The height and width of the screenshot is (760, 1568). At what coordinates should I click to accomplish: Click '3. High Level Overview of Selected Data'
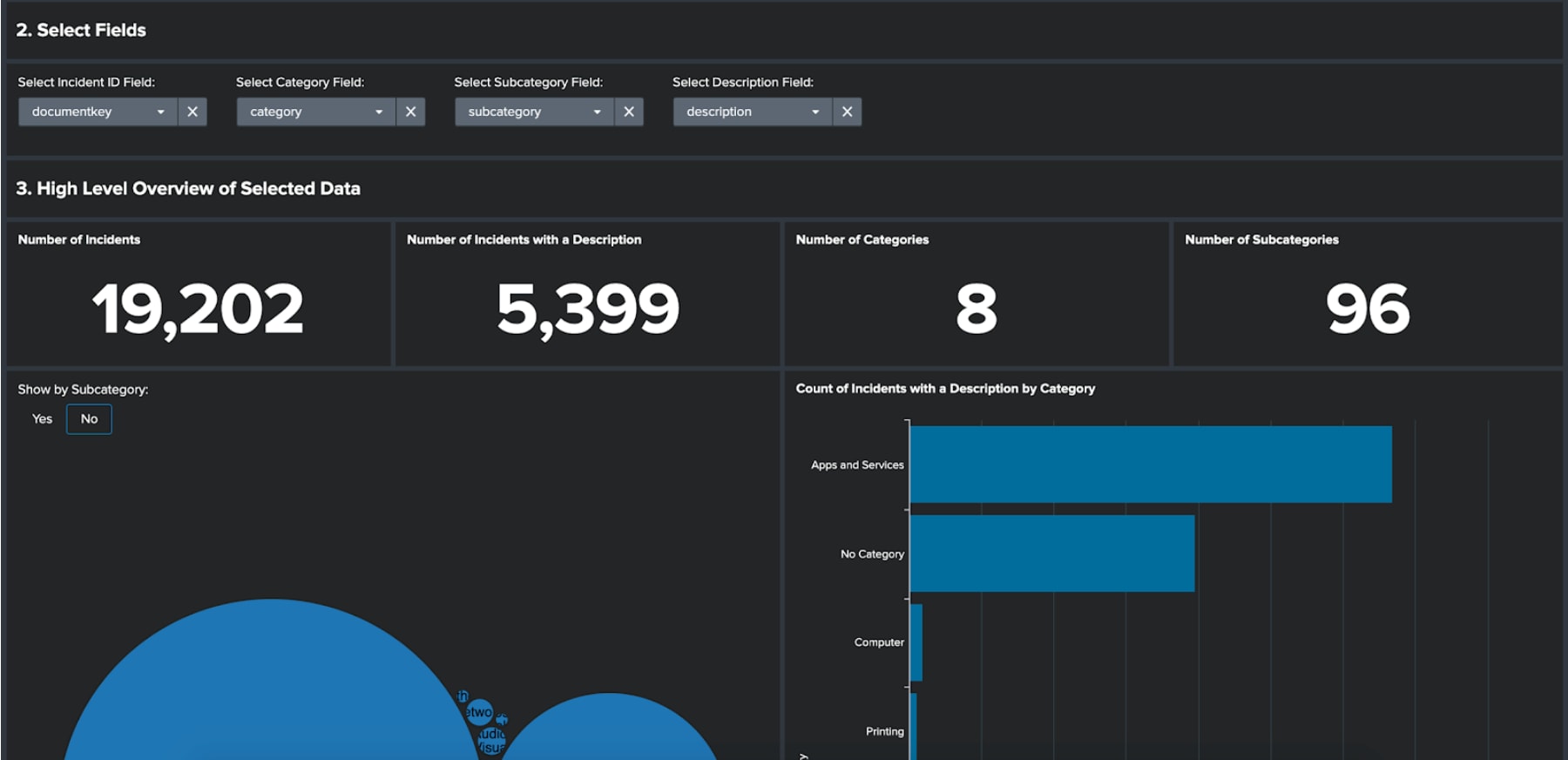188,188
